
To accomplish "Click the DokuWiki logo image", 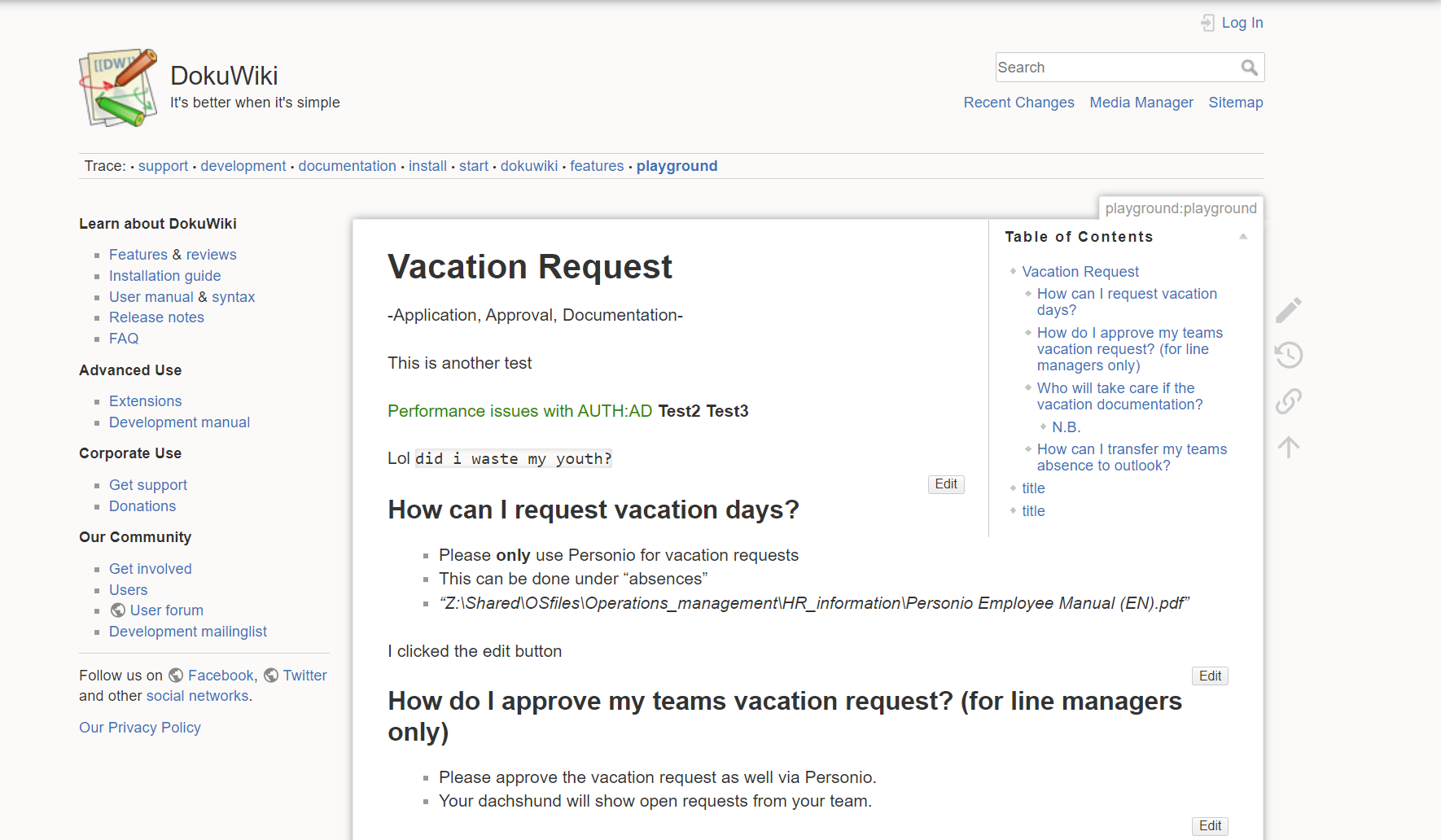I will (x=119, y=88).
